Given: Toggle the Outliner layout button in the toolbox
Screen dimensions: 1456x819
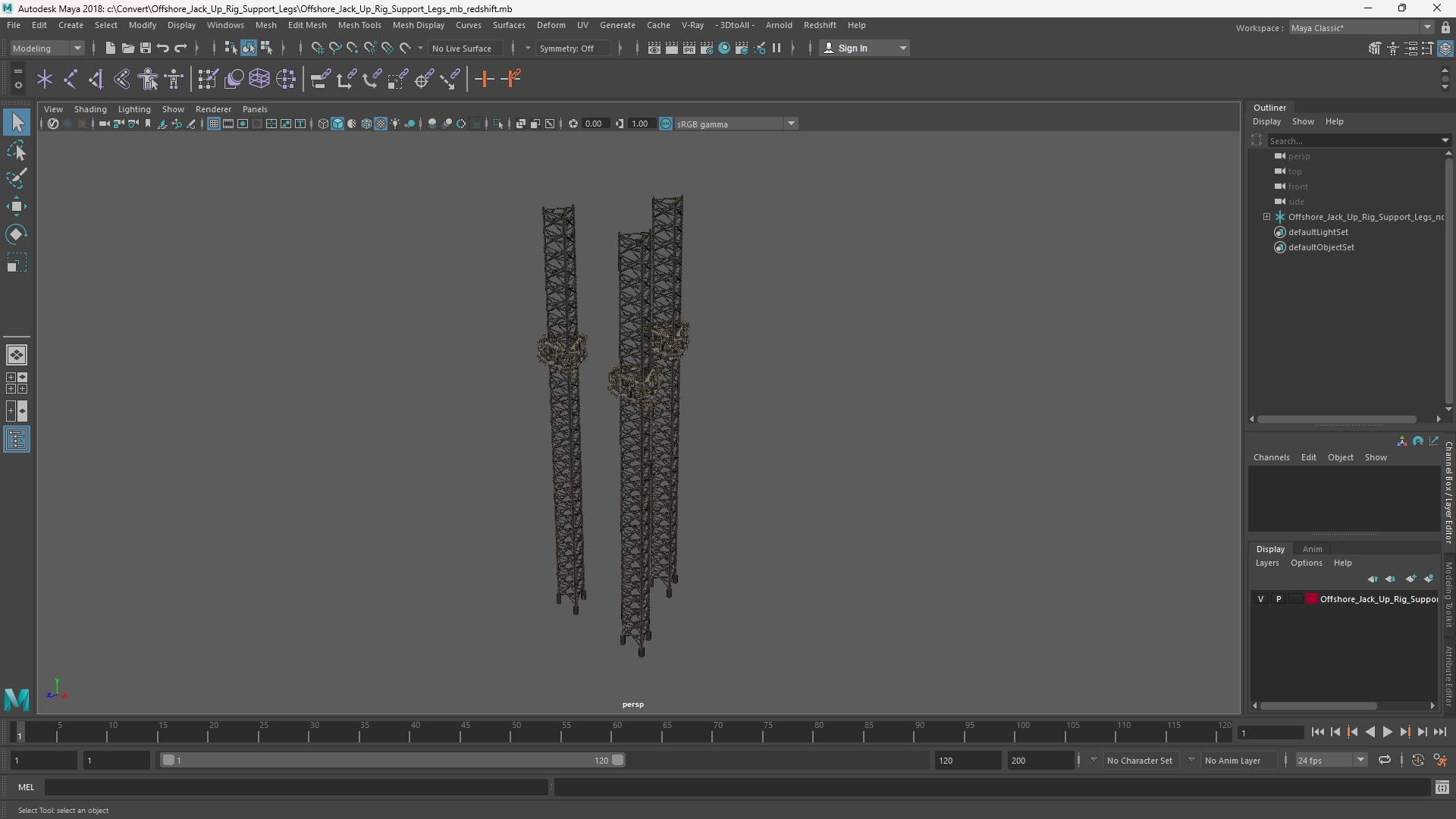Looking at the screenshot, I should [17, 440].
